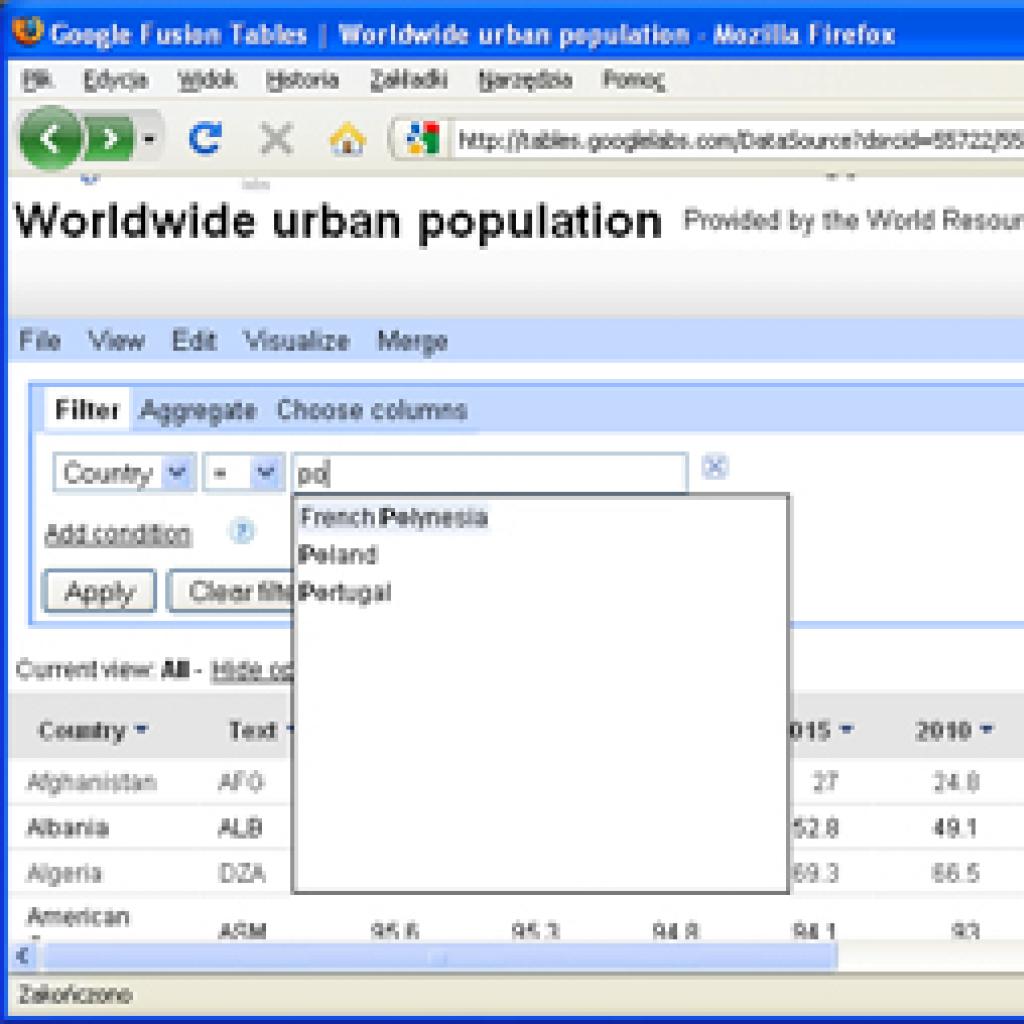Click the ALB code cell

click(x=240, y=827)
